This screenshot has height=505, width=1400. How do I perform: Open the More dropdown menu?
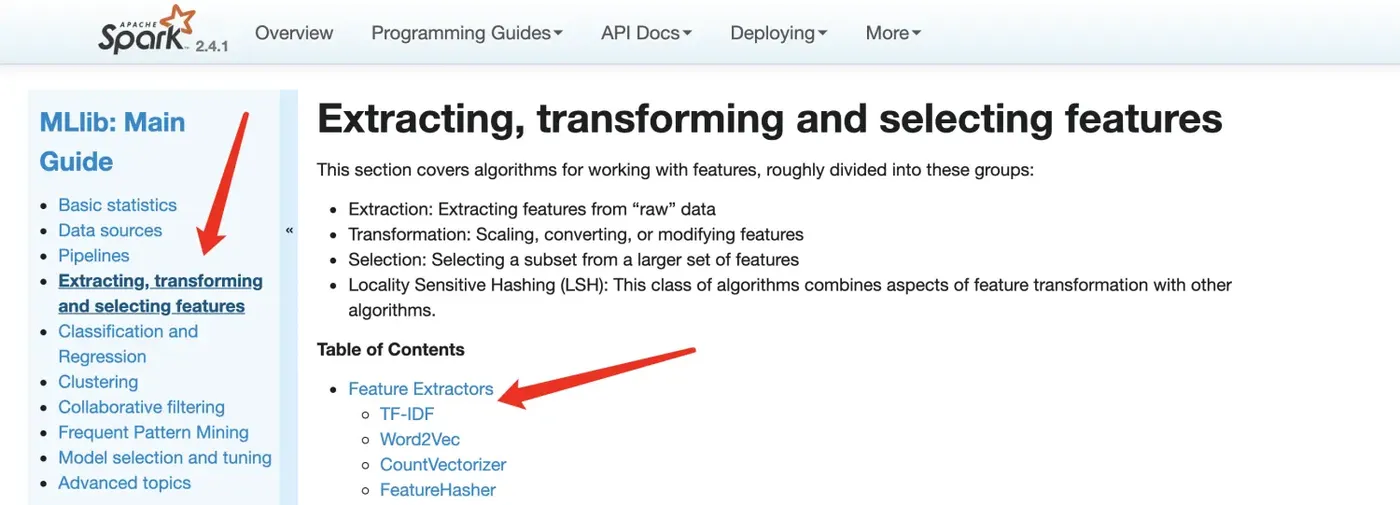point(892,33)
